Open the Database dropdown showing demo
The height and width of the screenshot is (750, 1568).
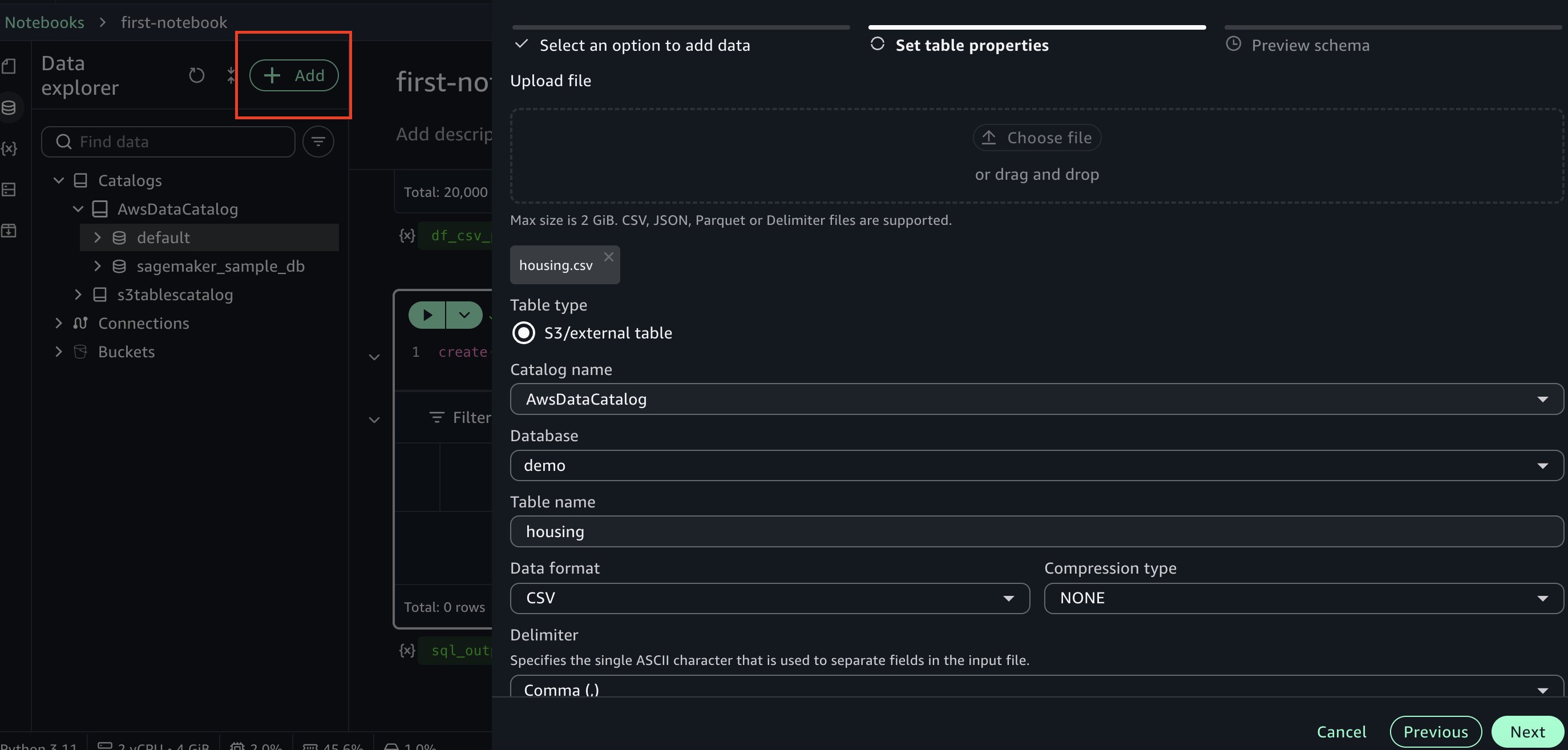[1036, 466]
